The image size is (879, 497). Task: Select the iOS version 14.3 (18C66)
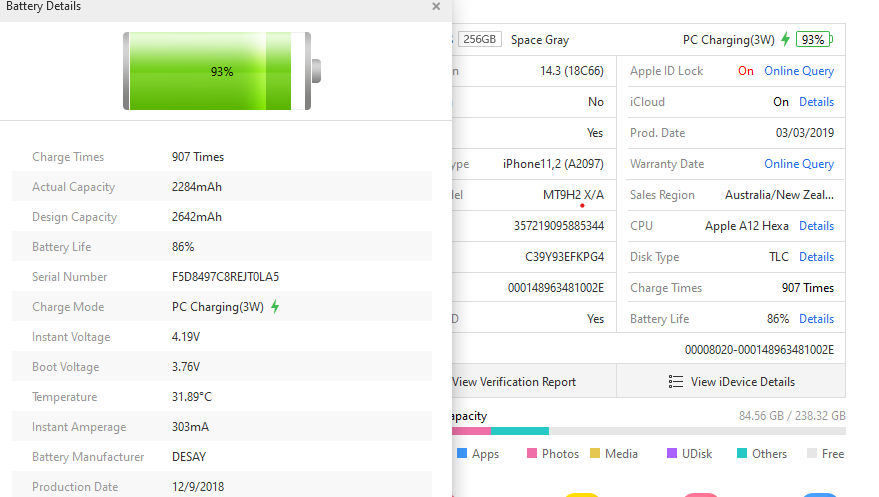pyautogui.click(x=572, y=71)
